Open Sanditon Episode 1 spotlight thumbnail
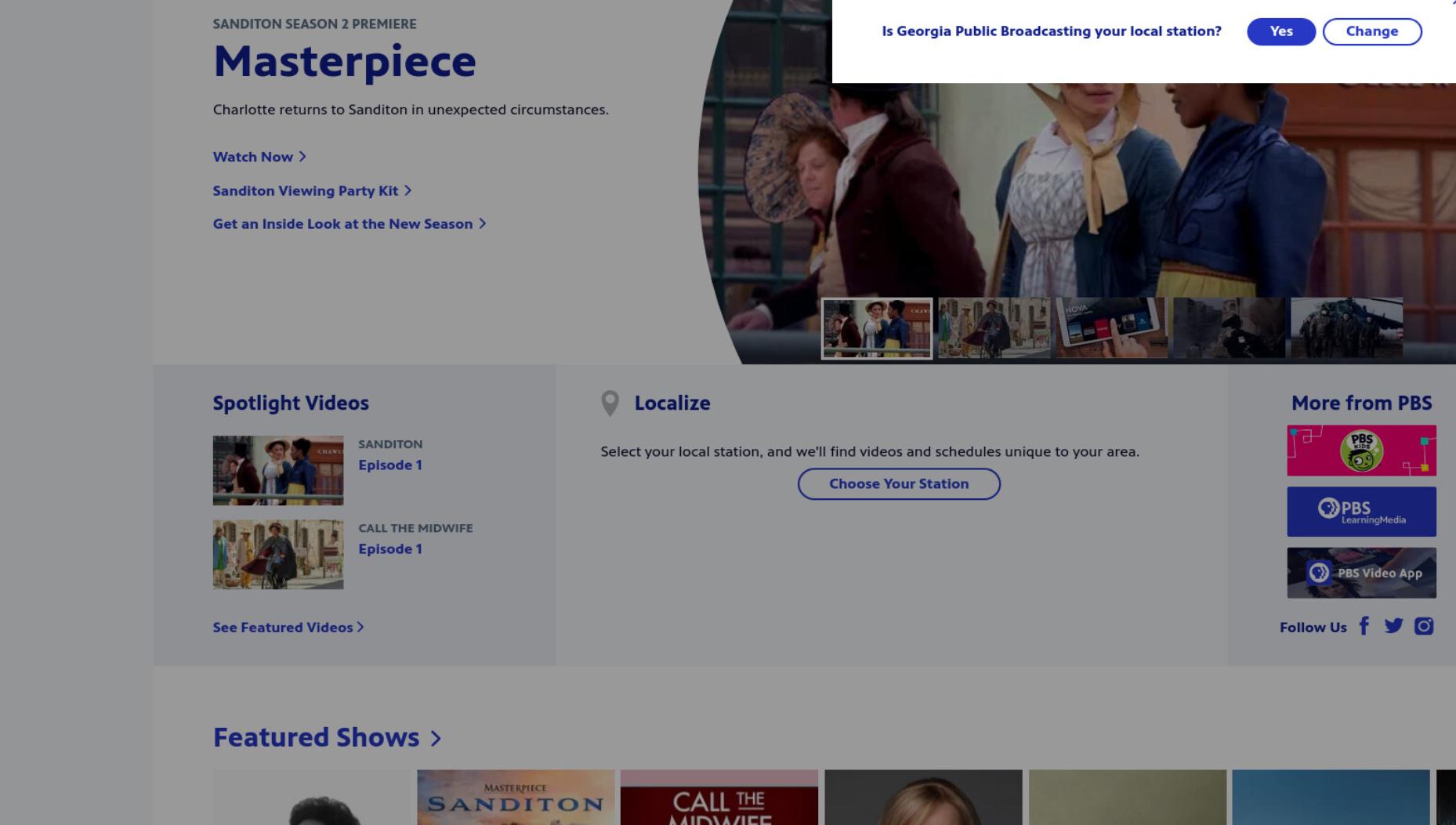This screenshot has height=825, width=1456. 278,470
